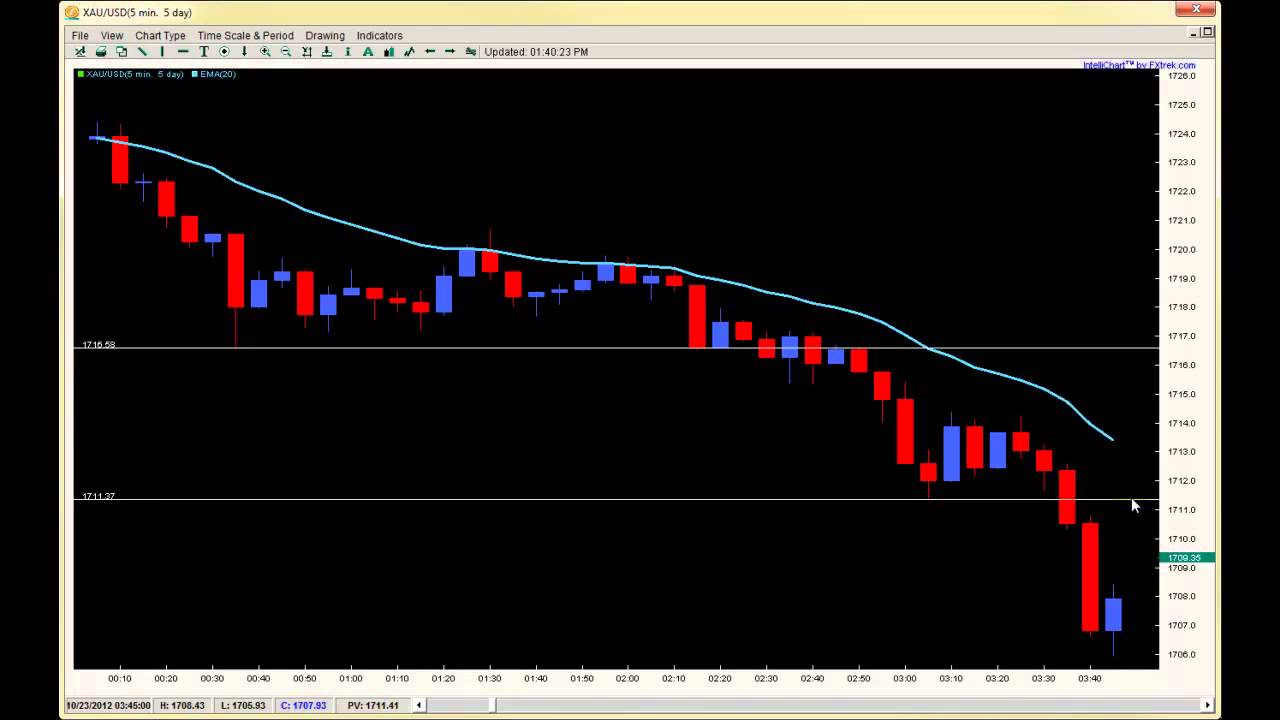
Task: Zoom in with the plus magnifier
Action: (x=265, y=52)
